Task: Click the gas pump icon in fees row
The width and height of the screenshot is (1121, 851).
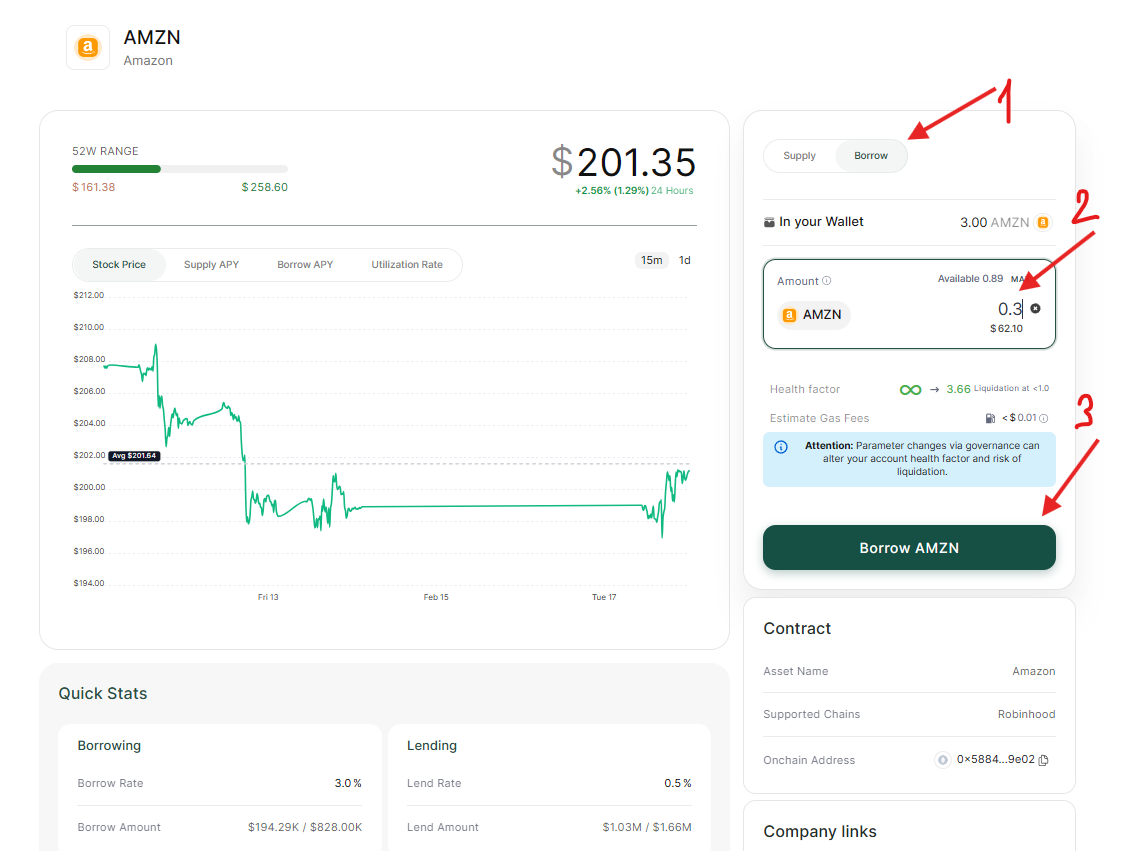Action: [x=990, y=418]
